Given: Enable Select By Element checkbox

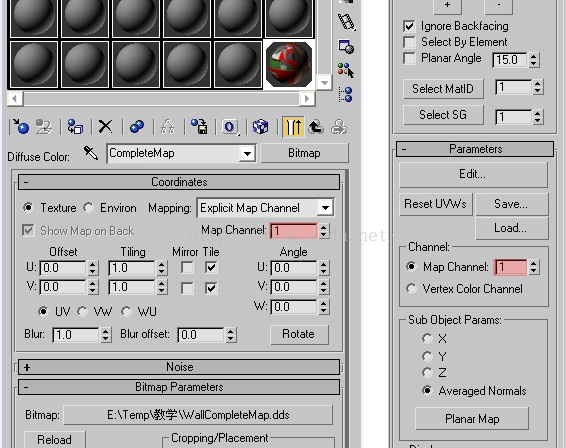Looking at the screenshot, I should 409,42.
